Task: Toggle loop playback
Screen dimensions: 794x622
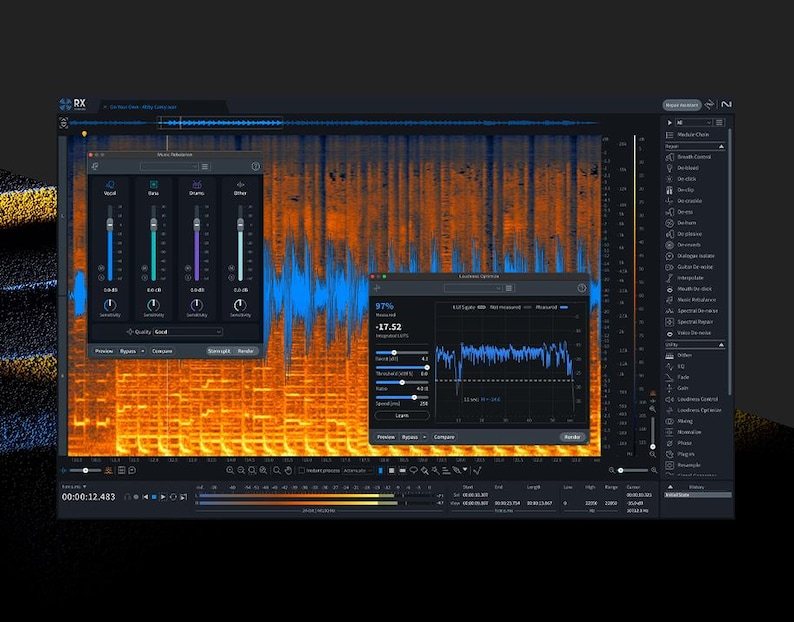Action: point(173,497)
